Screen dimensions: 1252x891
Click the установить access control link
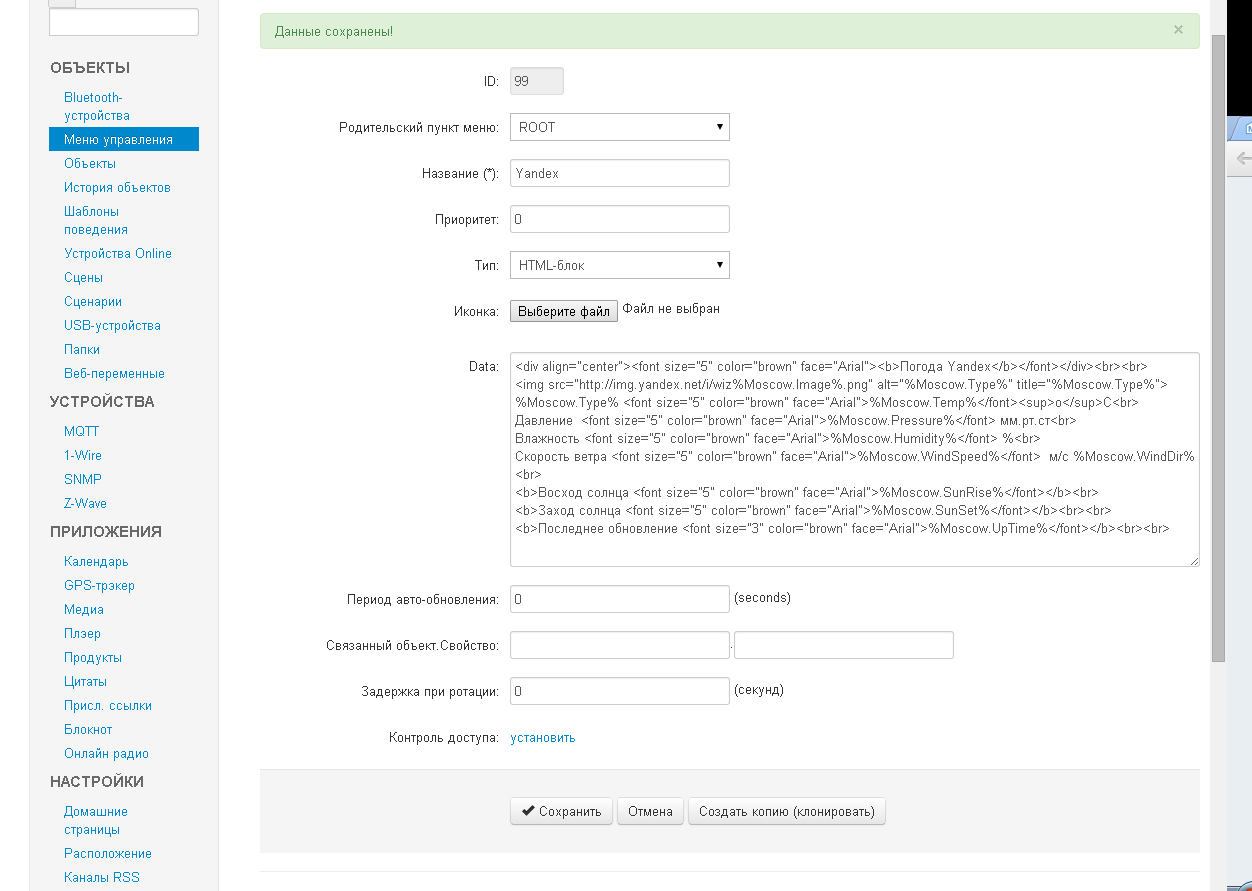543,738
